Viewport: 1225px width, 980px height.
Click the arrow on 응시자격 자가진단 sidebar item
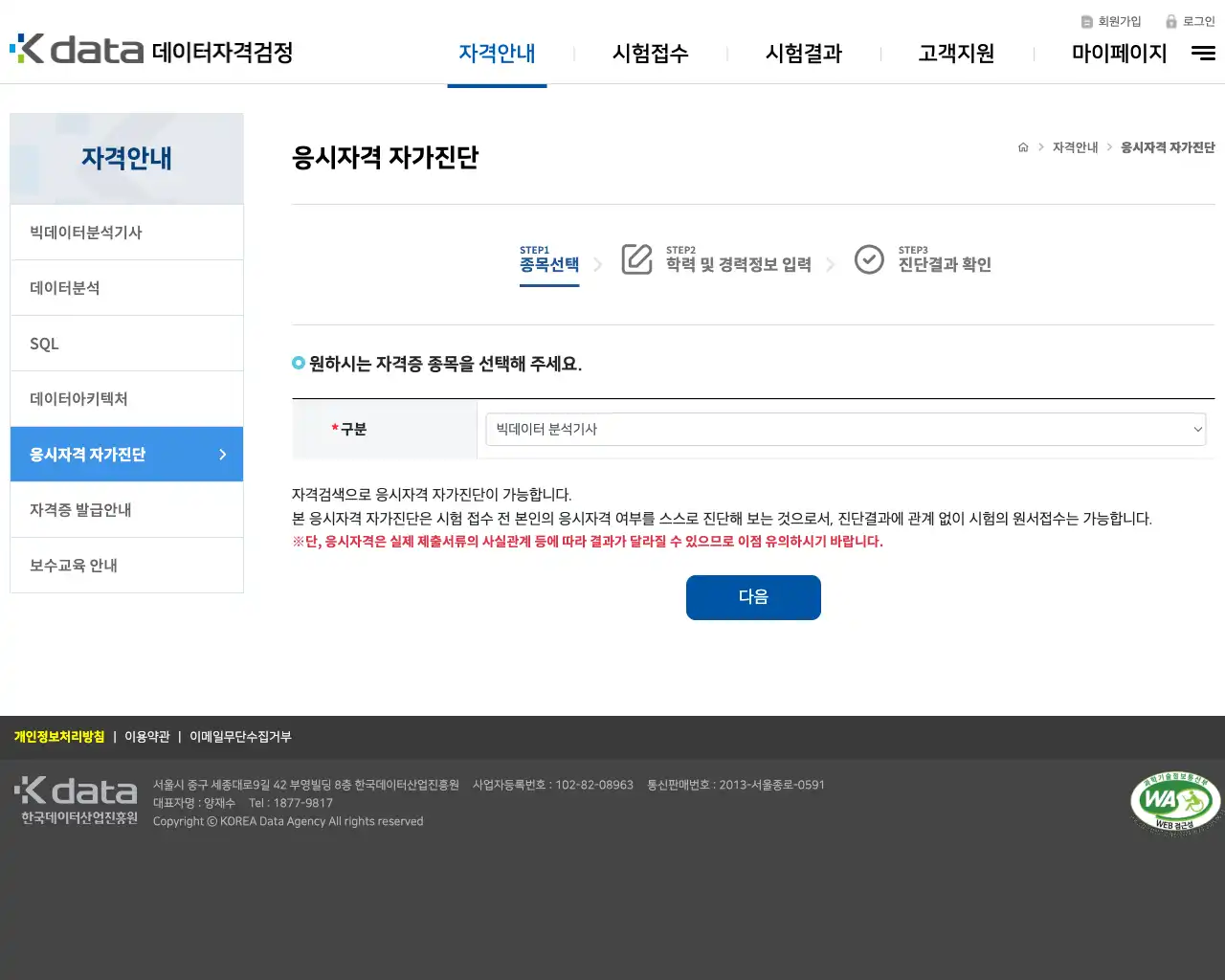coord(223,454)
